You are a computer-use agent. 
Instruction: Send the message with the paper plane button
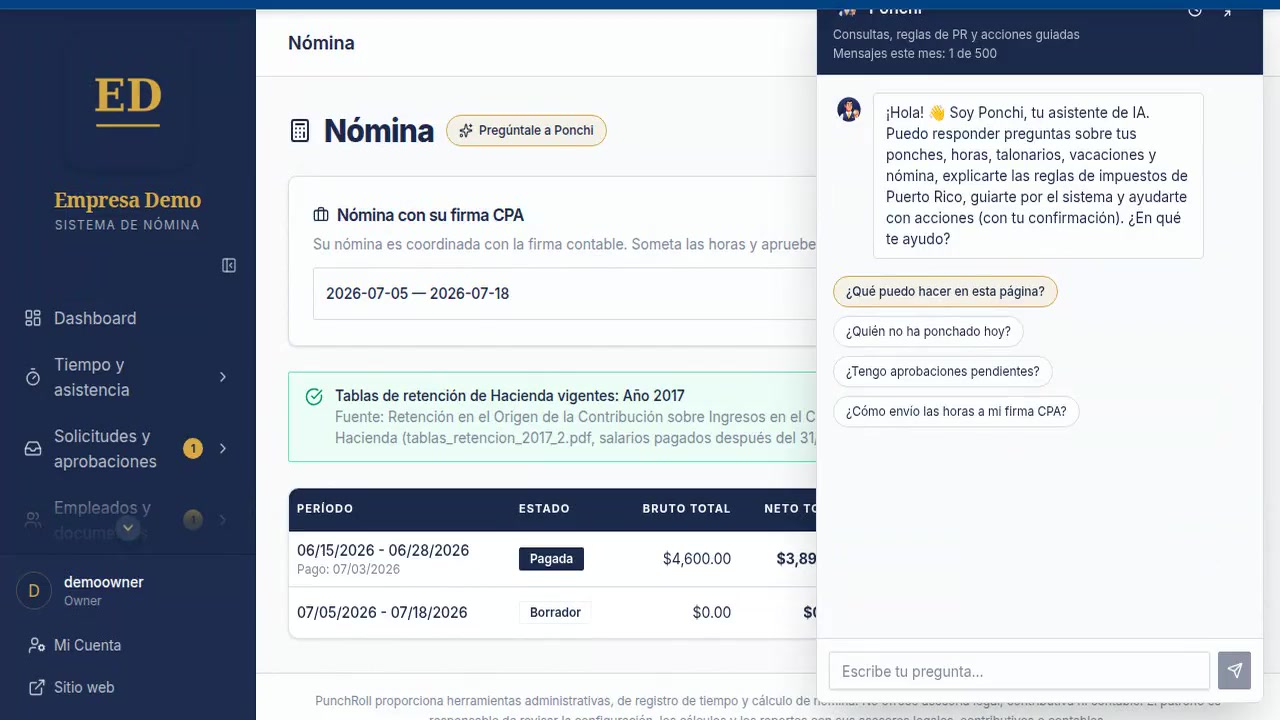1234,671
